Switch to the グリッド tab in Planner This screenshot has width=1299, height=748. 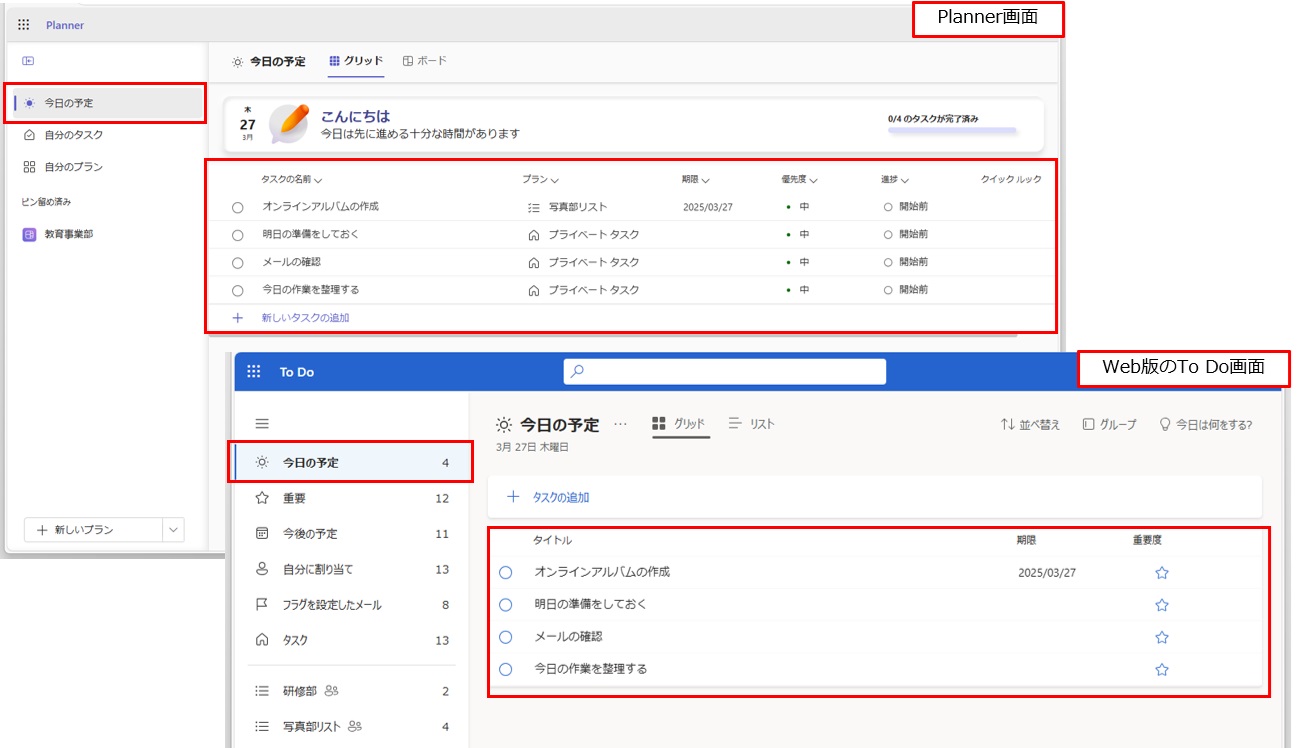pyautogui.click(x=356, y=61)
